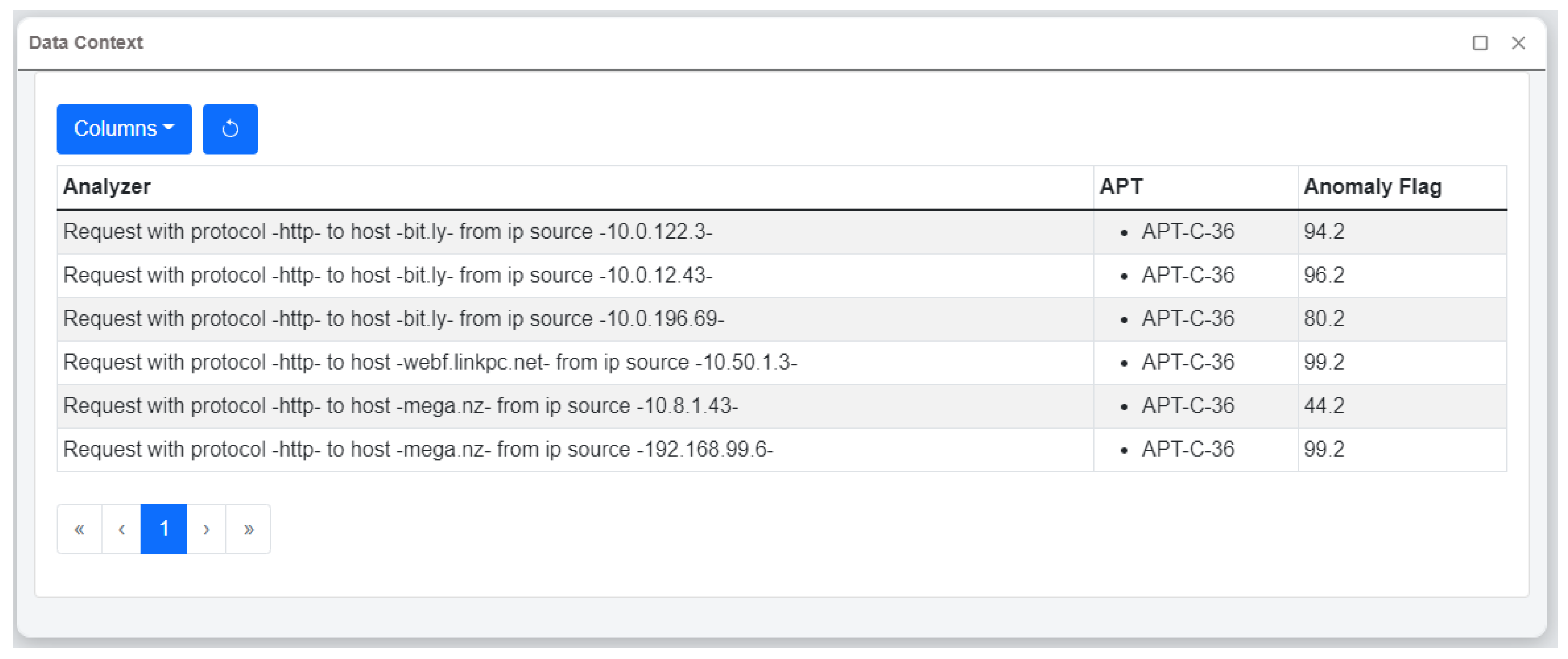1568x659 pixels.
Task: Jump to last page of results
Action: tap(248, 528)
